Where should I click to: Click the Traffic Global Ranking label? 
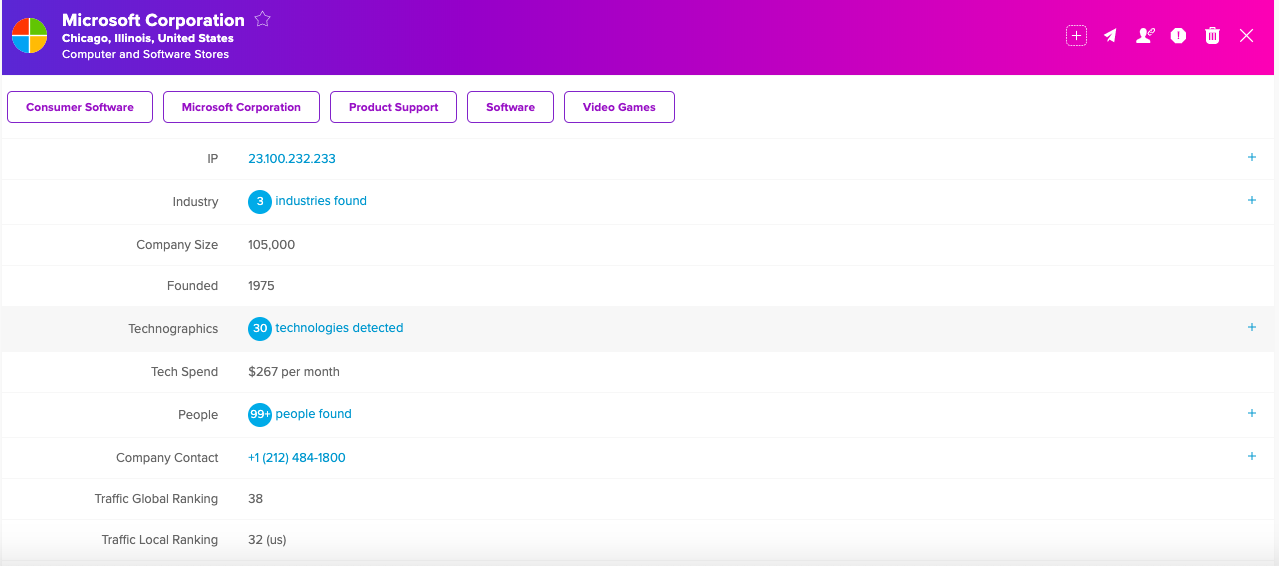click(x=156, y=499)
